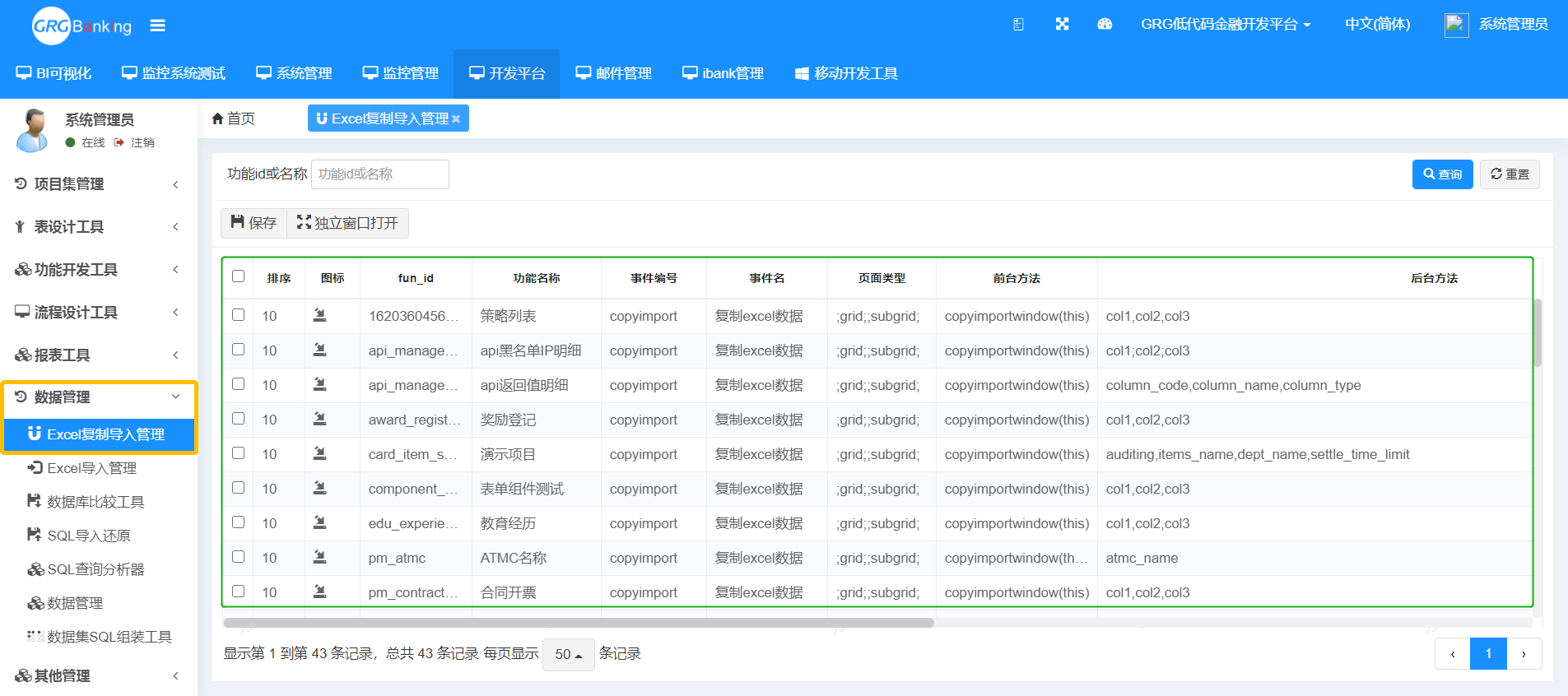Image resolution: width=1568 pixels, height=696 pixels.
Task: Check the api黑名单IP明细 row checkbox
Action: [239, 350]
